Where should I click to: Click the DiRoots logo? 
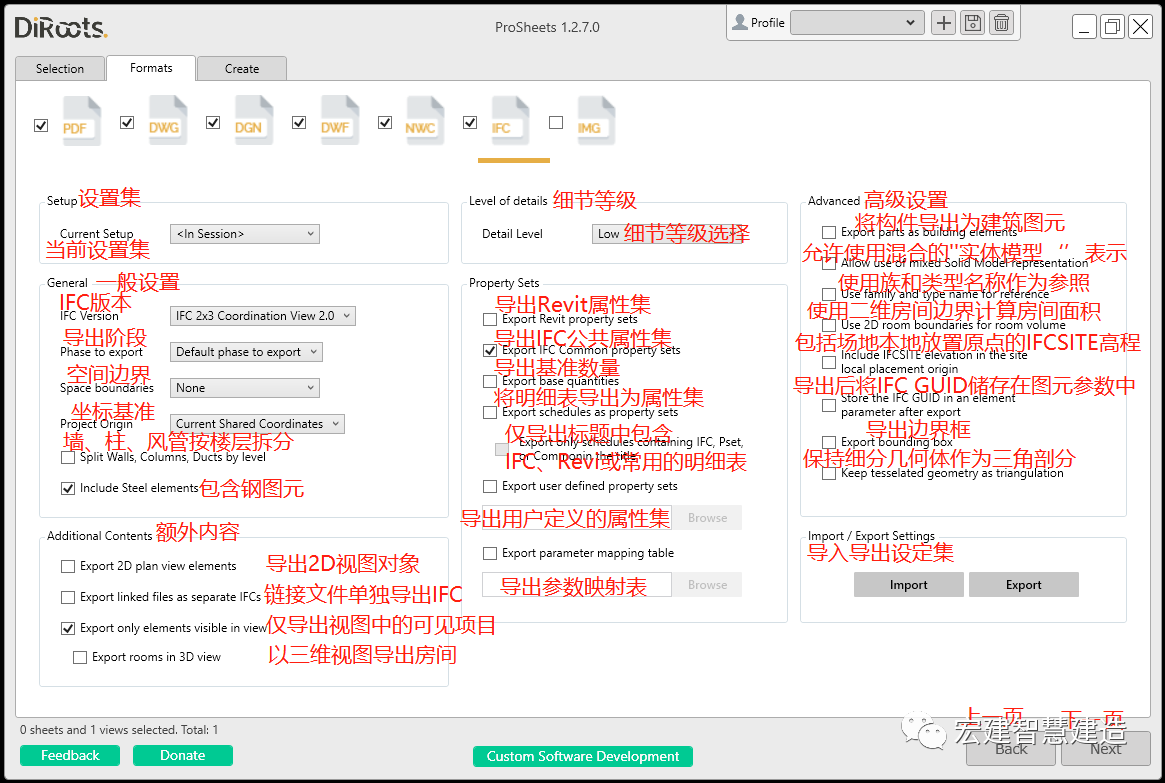61,27
